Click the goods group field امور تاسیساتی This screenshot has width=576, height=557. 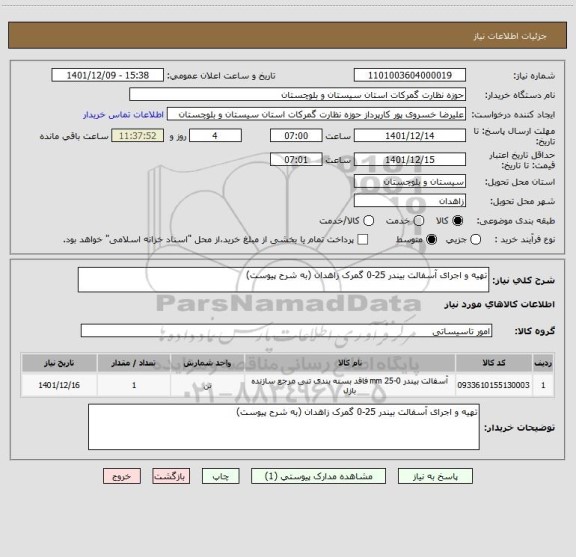click(287, 331)
